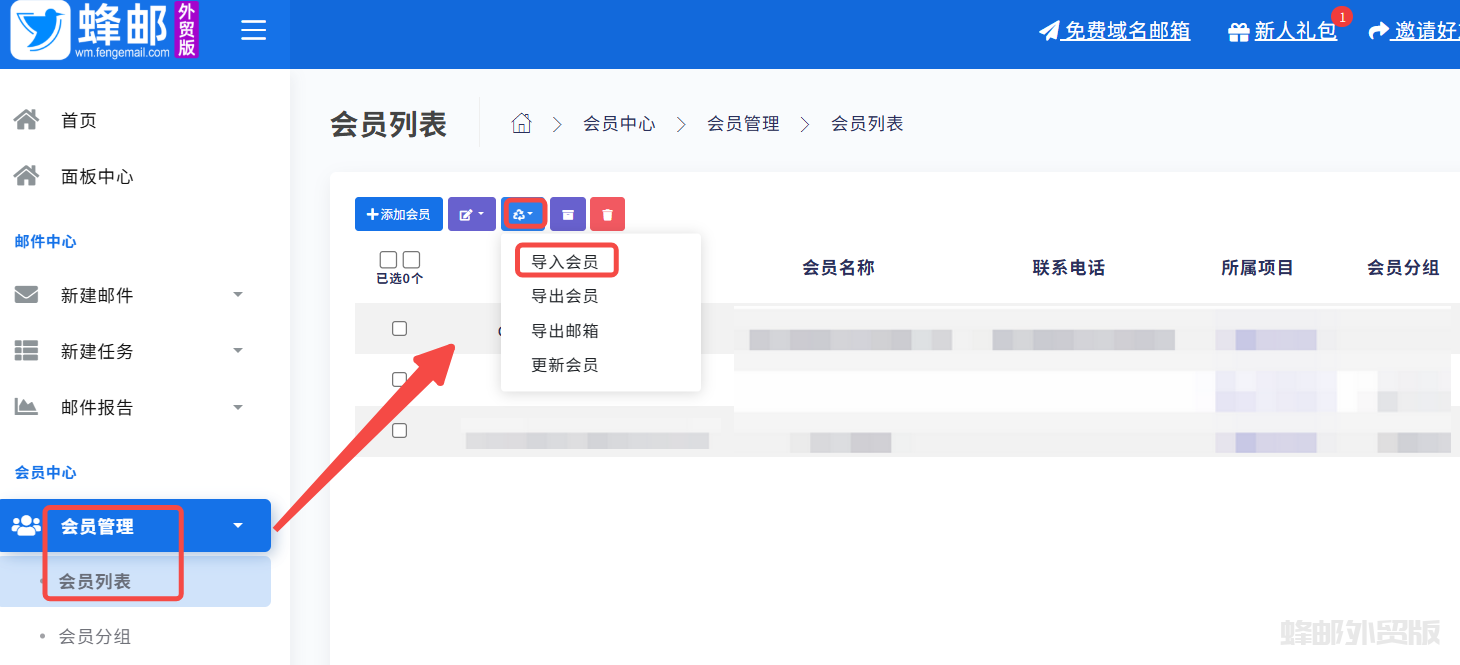This screenshot has height=665, width=1460.
Task: Choose 导出邮箱 in the dropdown menu
Action: (565, 331)
